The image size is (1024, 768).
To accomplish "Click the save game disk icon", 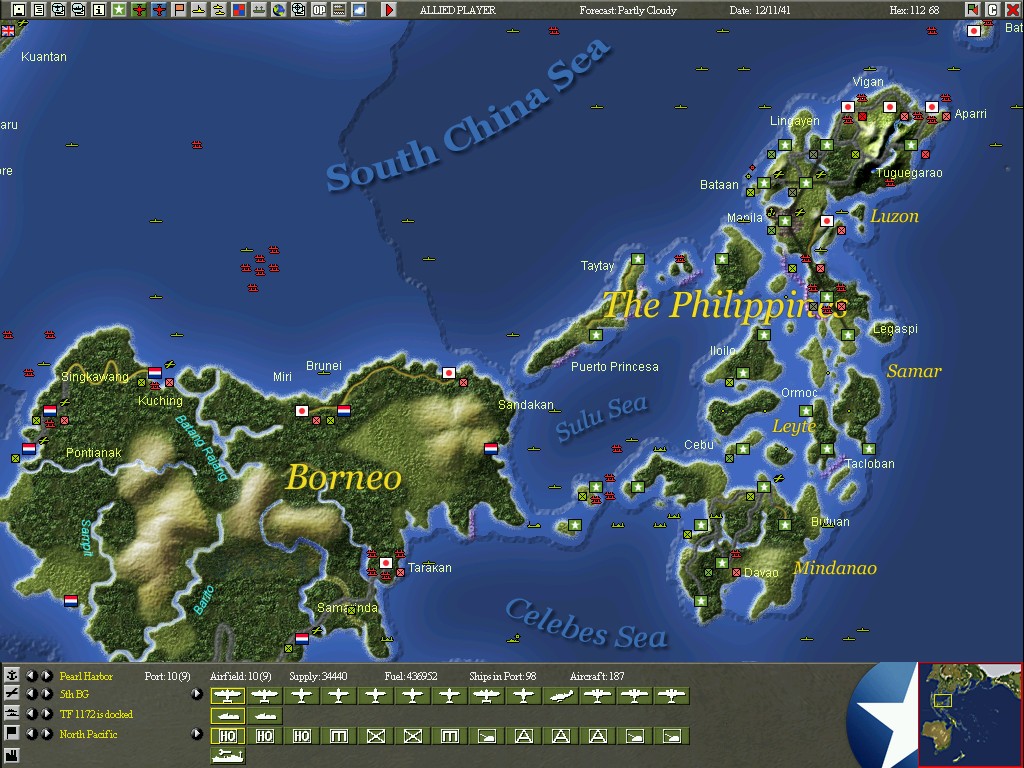I will (19, 9).
